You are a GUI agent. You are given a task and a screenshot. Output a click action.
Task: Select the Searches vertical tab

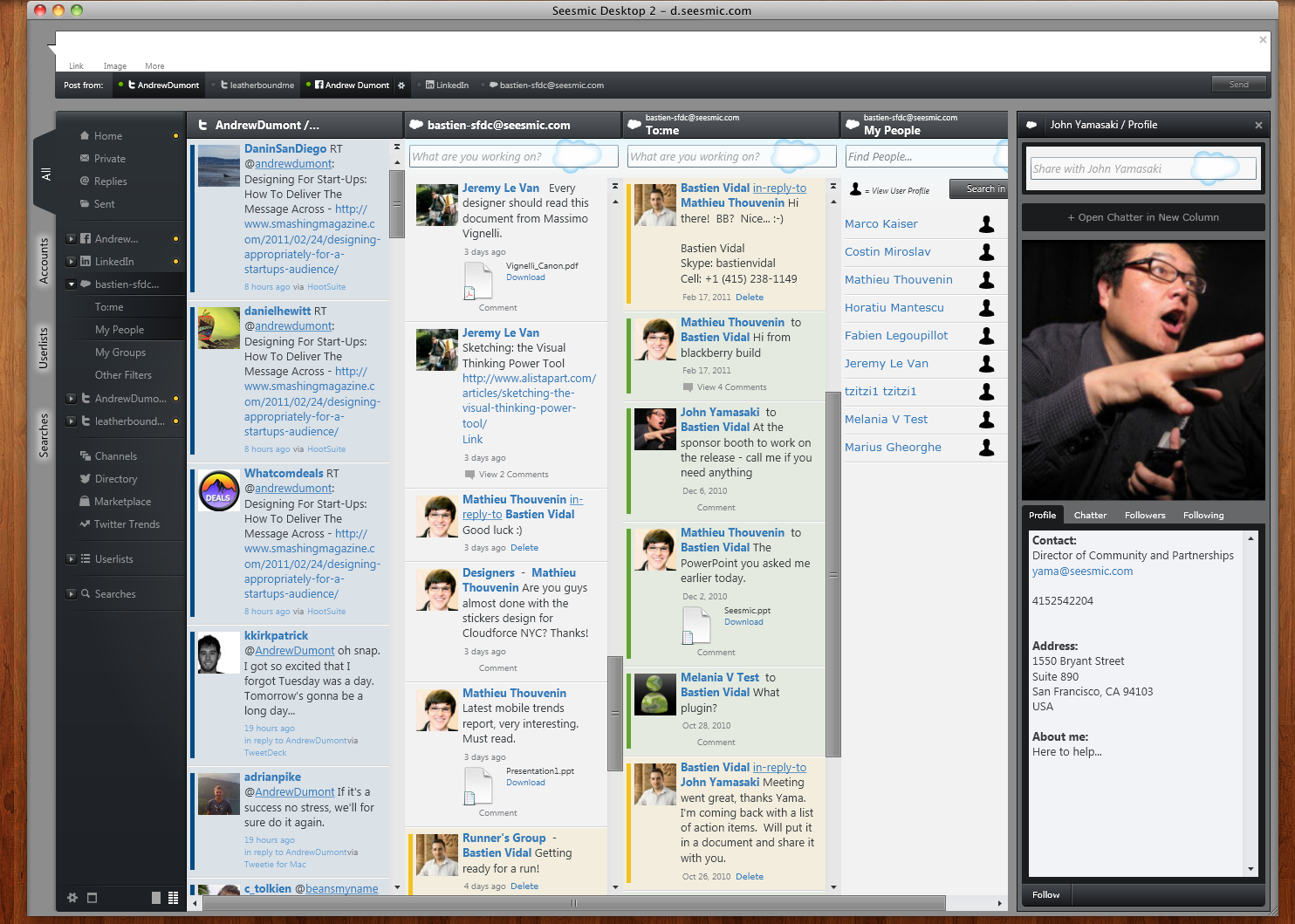click(x=45, y=435)
